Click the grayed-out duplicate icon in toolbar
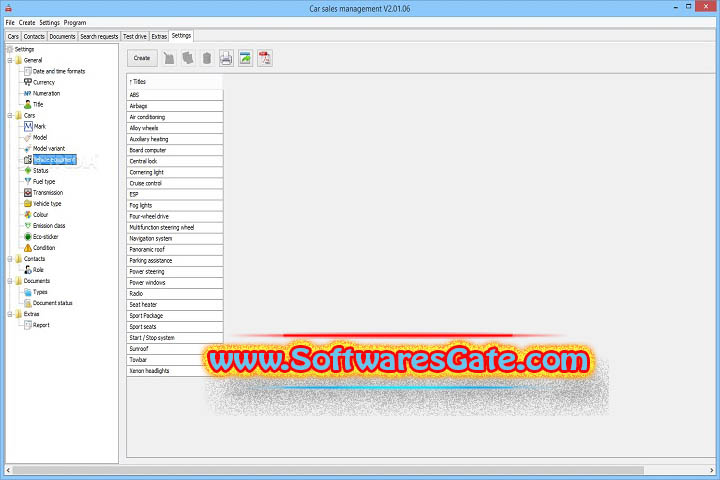The image size is (720, 480). point(188,58)
